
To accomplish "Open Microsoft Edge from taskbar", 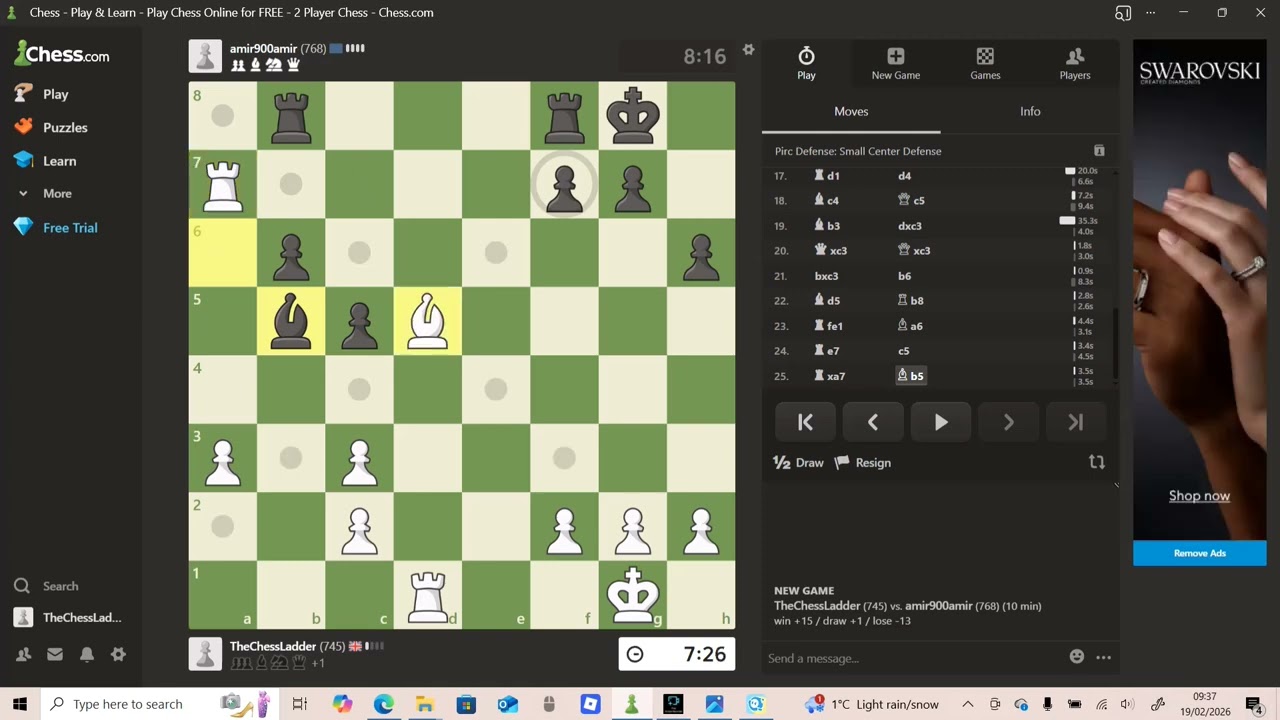I will pyautogui.click(x=384, y=704).
